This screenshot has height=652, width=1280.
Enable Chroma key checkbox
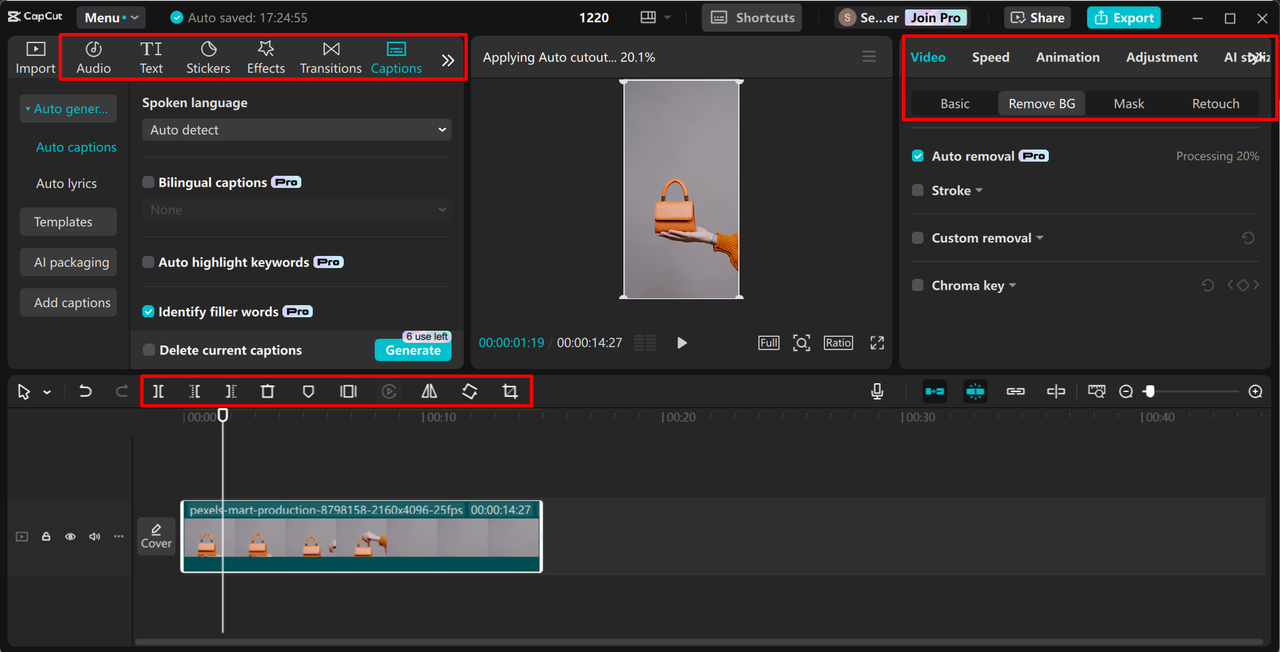click(918, 285)
